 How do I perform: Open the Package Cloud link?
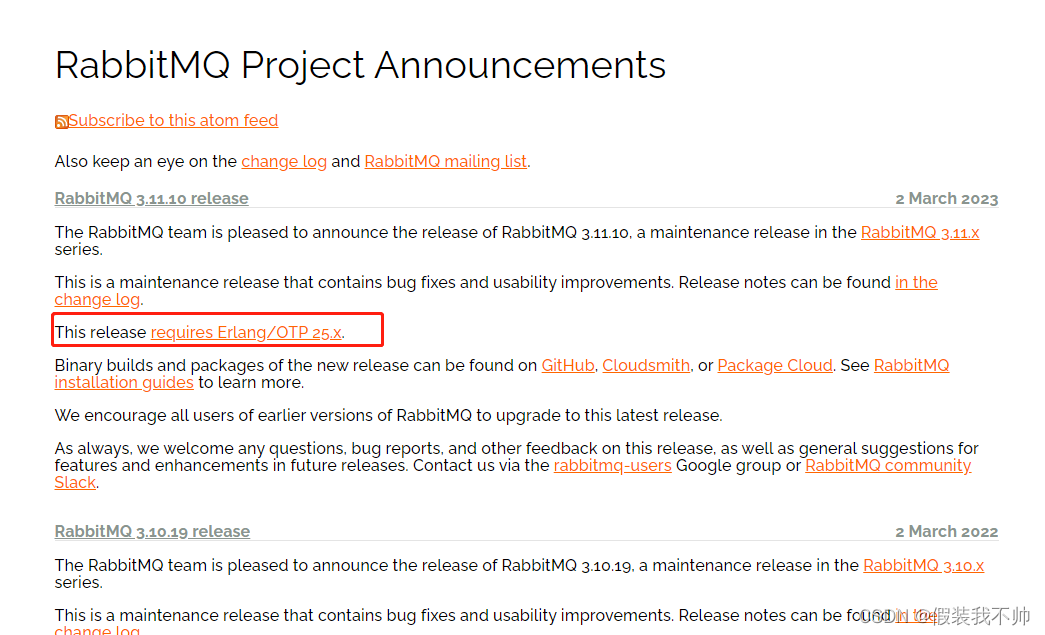point(774,366)
